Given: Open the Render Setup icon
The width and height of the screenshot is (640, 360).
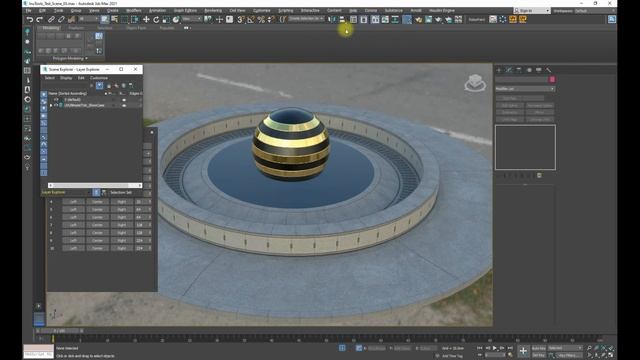Looking at the screenshot, I should (x=418, y=19).
